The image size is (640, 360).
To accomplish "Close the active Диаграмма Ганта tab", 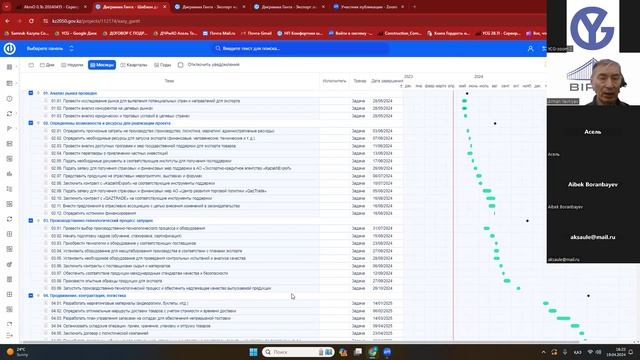I will coord(164,7).
